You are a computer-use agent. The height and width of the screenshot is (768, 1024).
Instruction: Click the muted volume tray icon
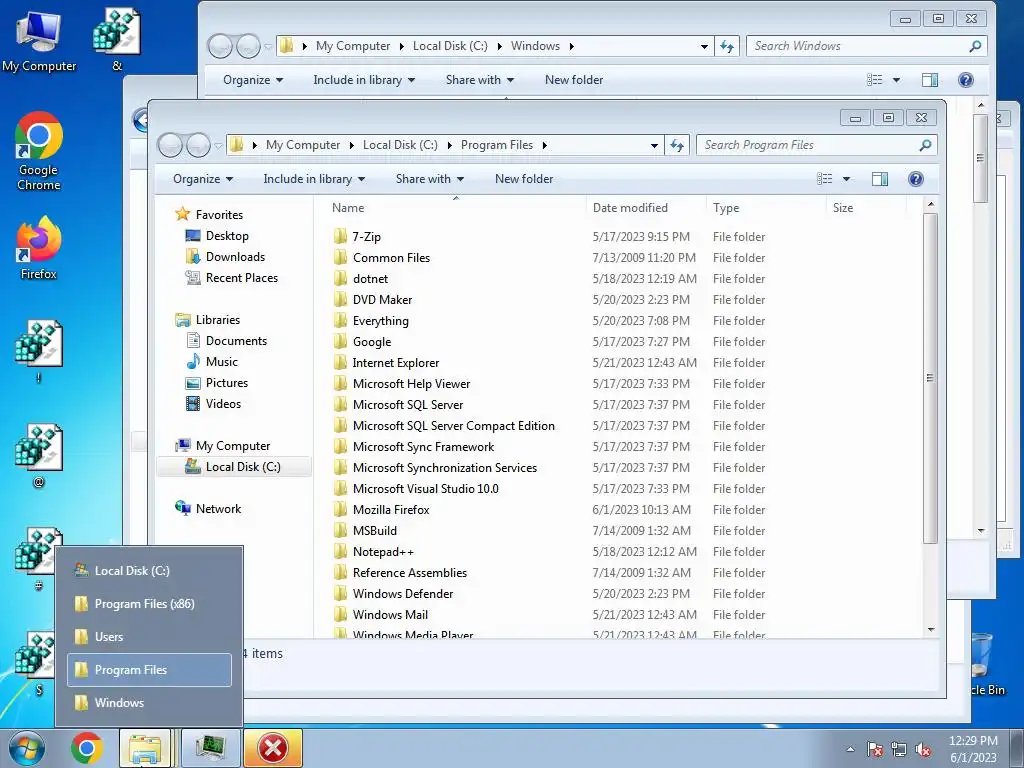(923, 750)
